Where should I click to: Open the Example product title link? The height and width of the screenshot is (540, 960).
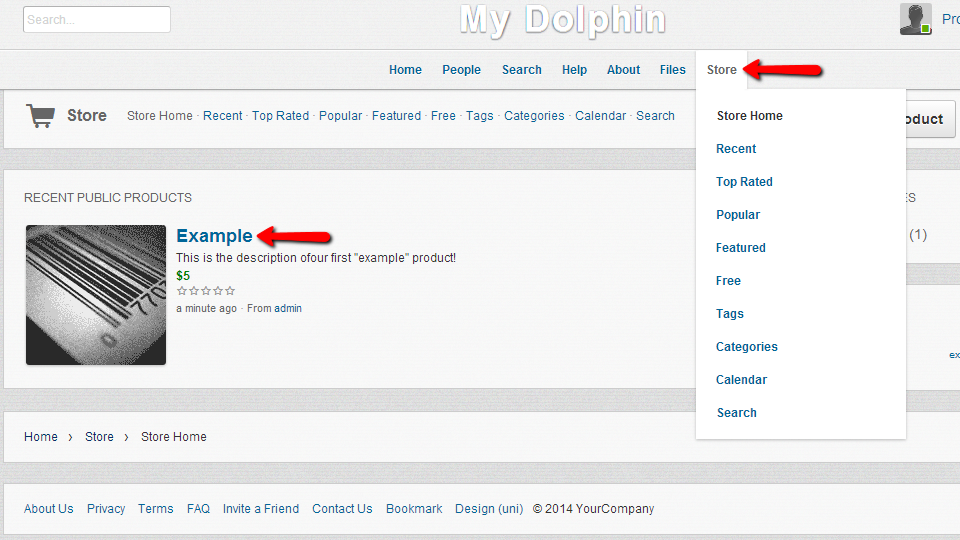click(x=214, y=236)
